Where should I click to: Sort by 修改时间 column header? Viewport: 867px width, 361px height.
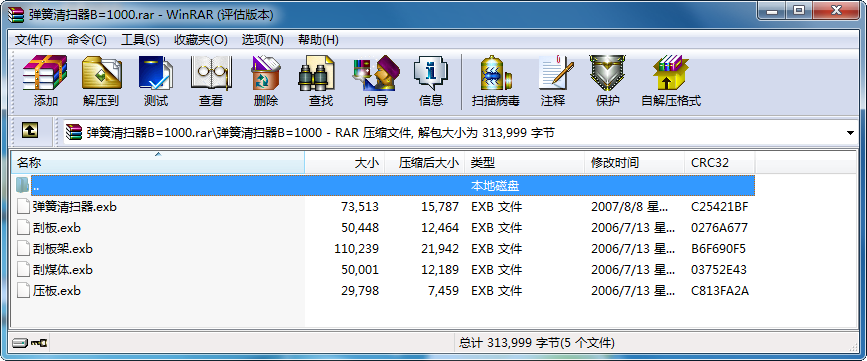tap(634, 163)
